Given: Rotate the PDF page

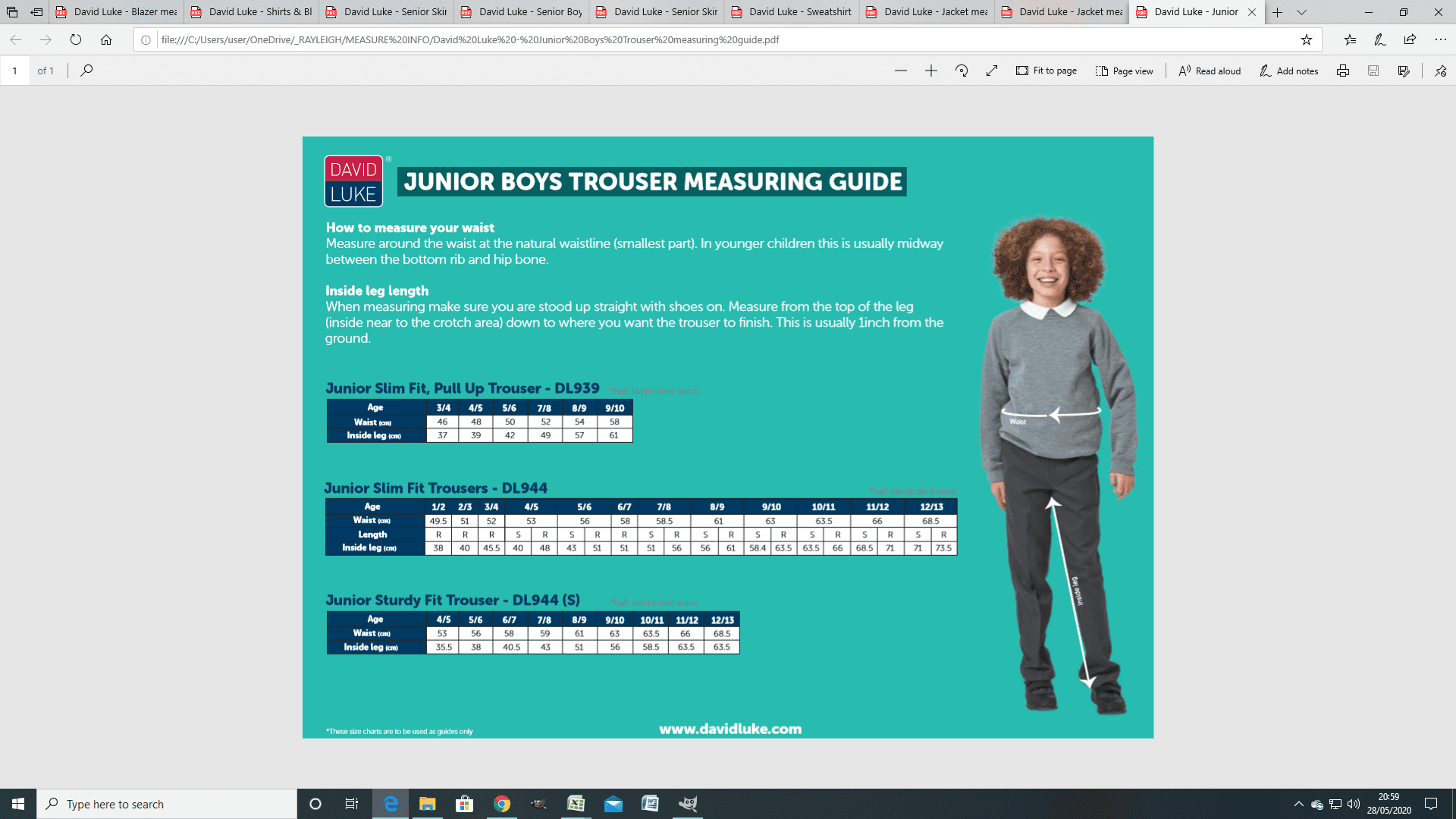Looking at the screenshot, I should 962,71.
